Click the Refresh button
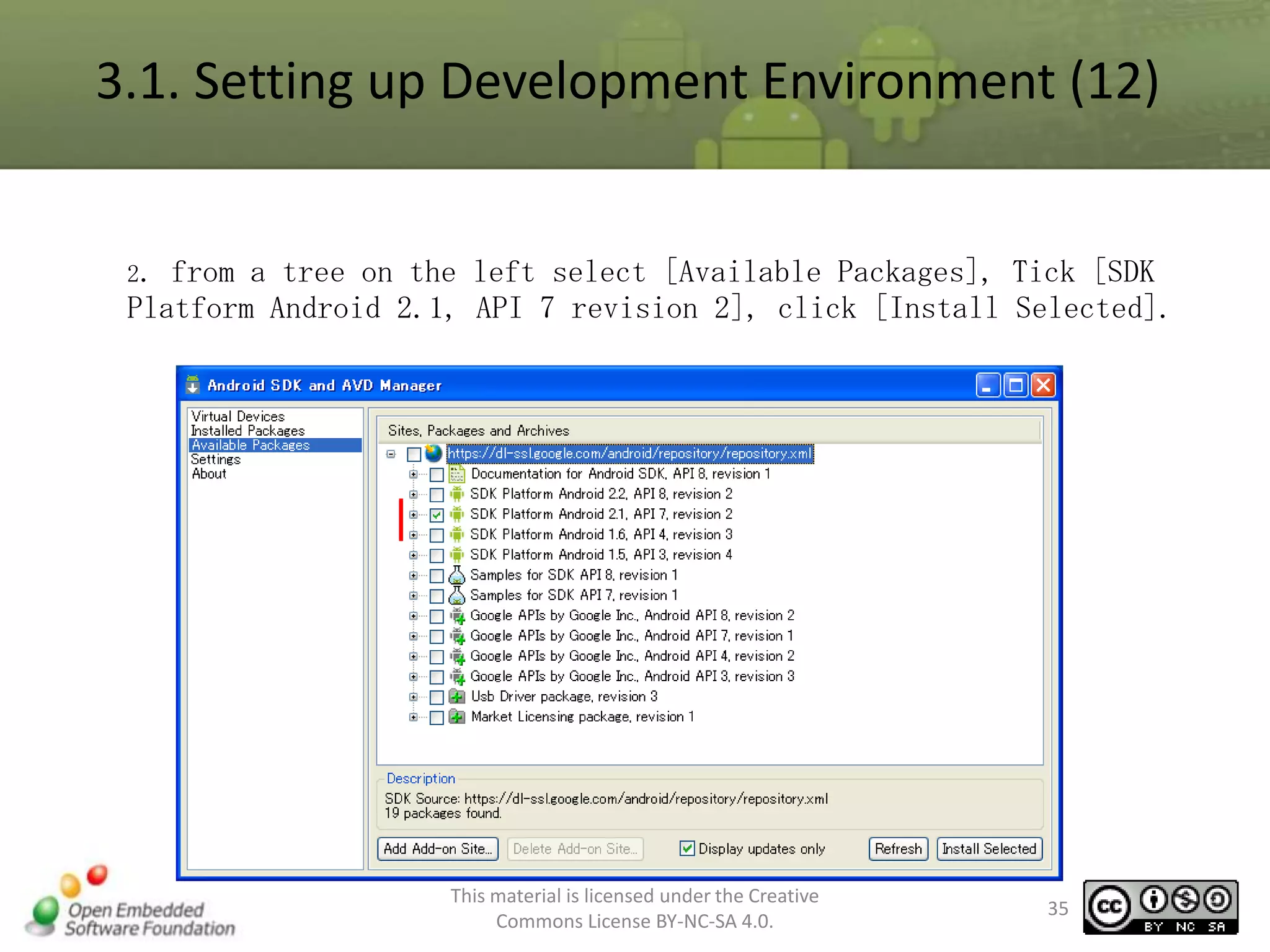Screen dimensions: 1270x952 899,848
